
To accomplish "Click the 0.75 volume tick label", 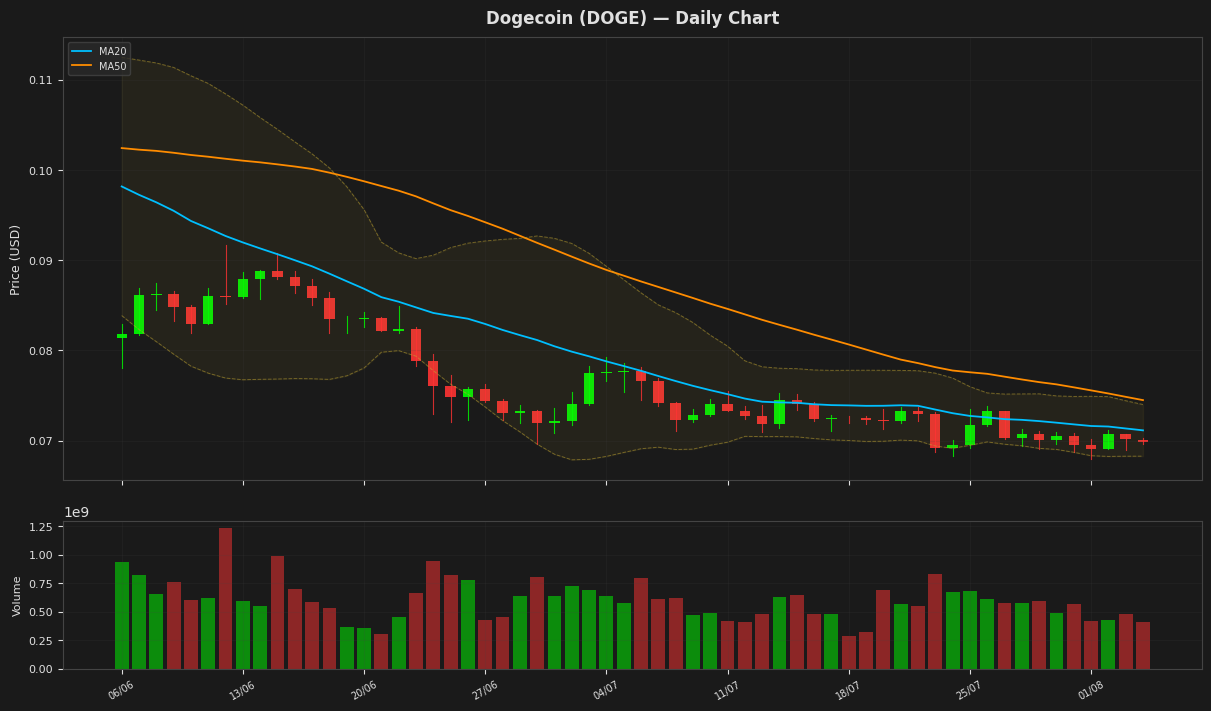I will point(43,584).
